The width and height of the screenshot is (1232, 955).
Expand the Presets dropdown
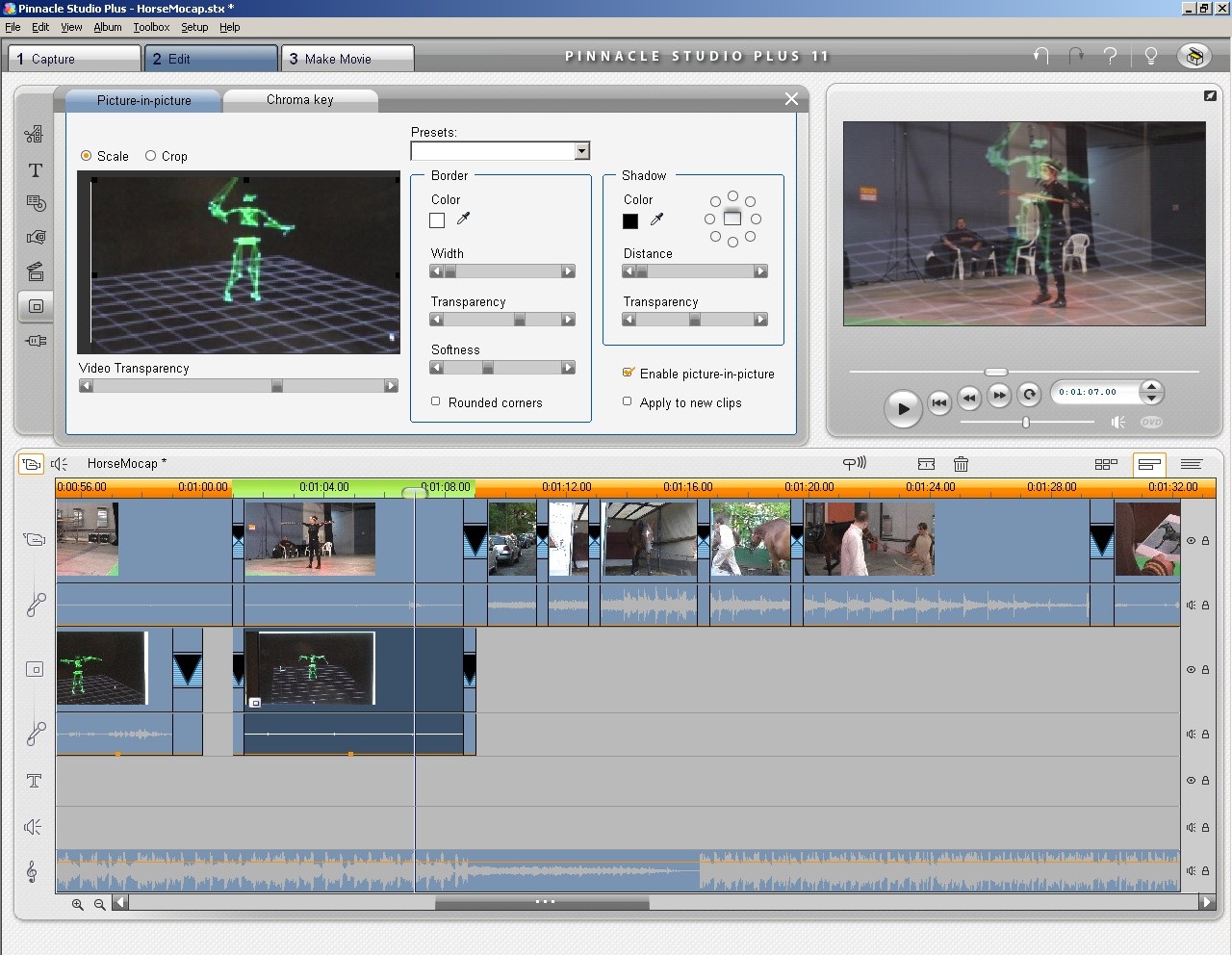coord(581,151)
